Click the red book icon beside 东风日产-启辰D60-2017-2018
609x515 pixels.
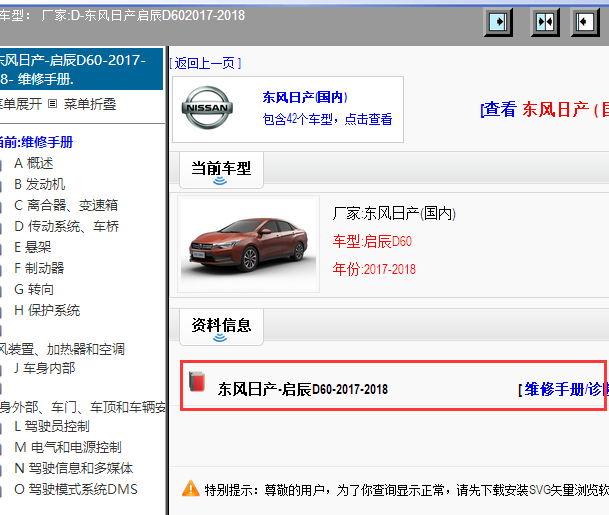pos(197,381)
